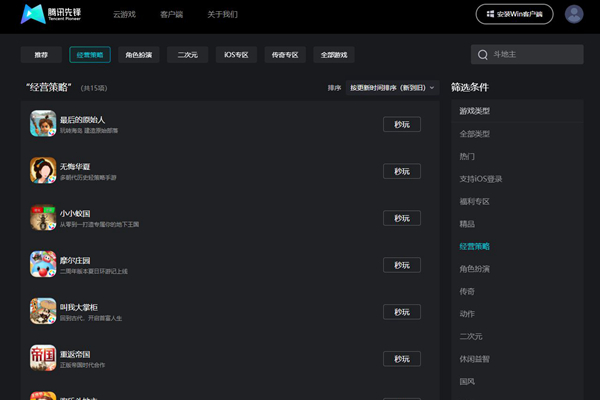Click 秒玩 for 叫我大掌柜
The width and height of the screenshot is (600, 400).
[x=402, y=312]
